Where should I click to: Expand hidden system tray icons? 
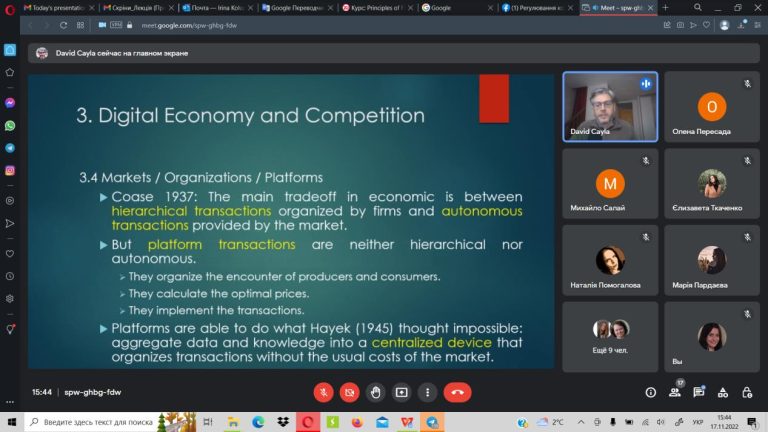click(x=581, y=422)
